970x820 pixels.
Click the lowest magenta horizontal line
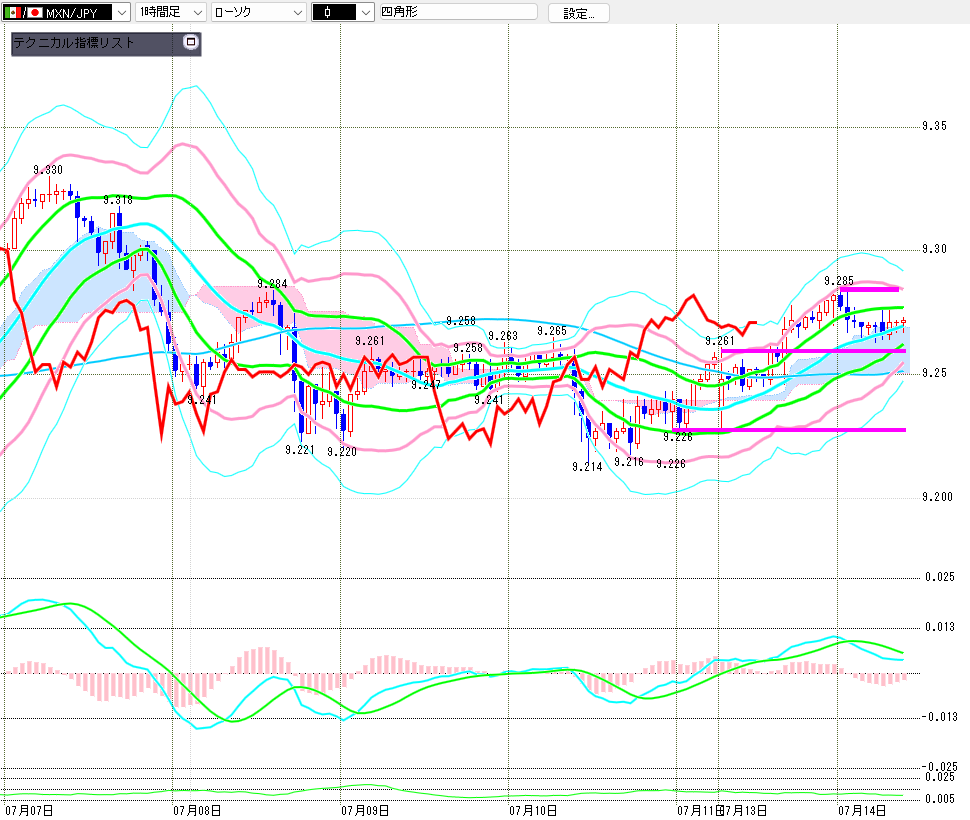(789, 430)
